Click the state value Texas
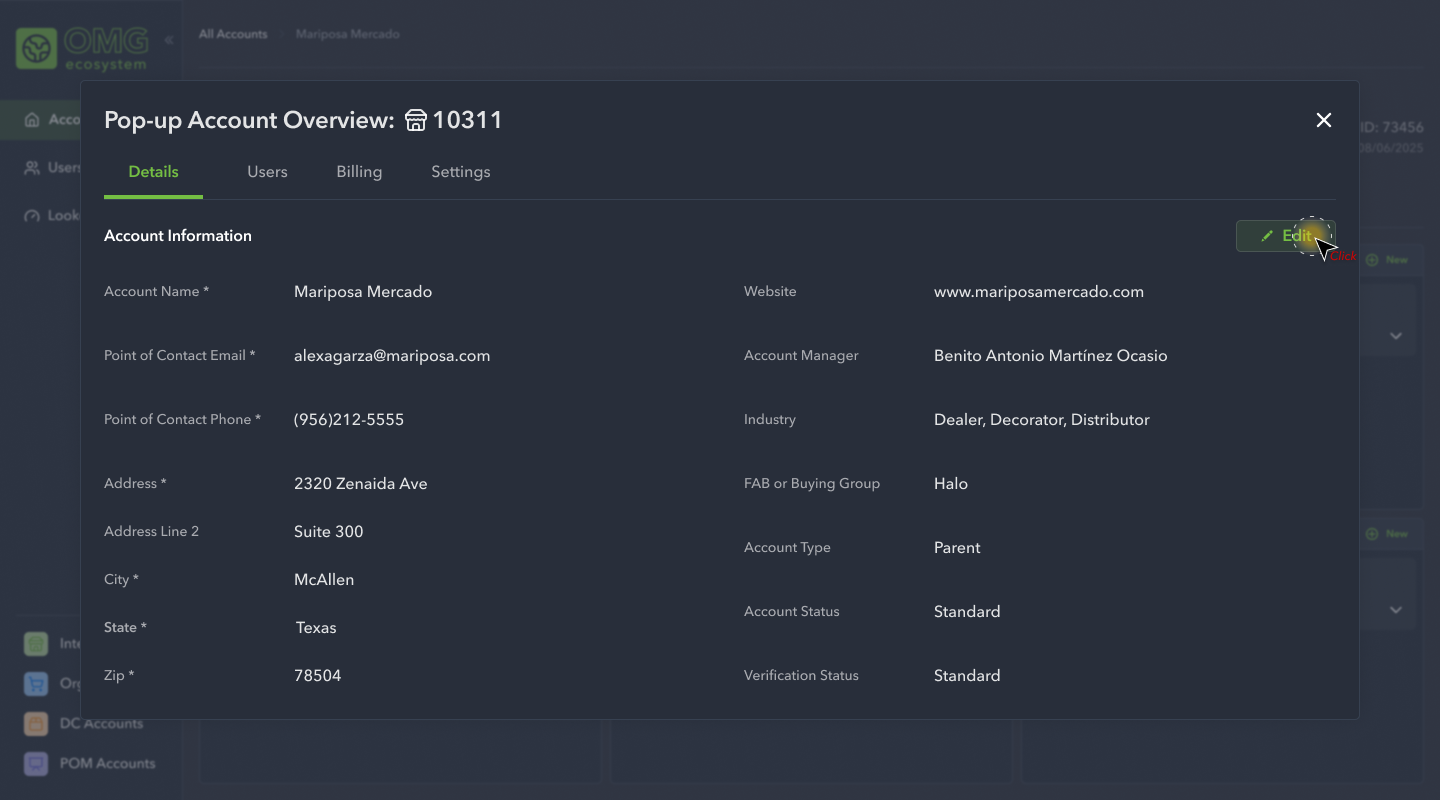This screenshot has width=1440, height=800. click(x=316, y=628)
